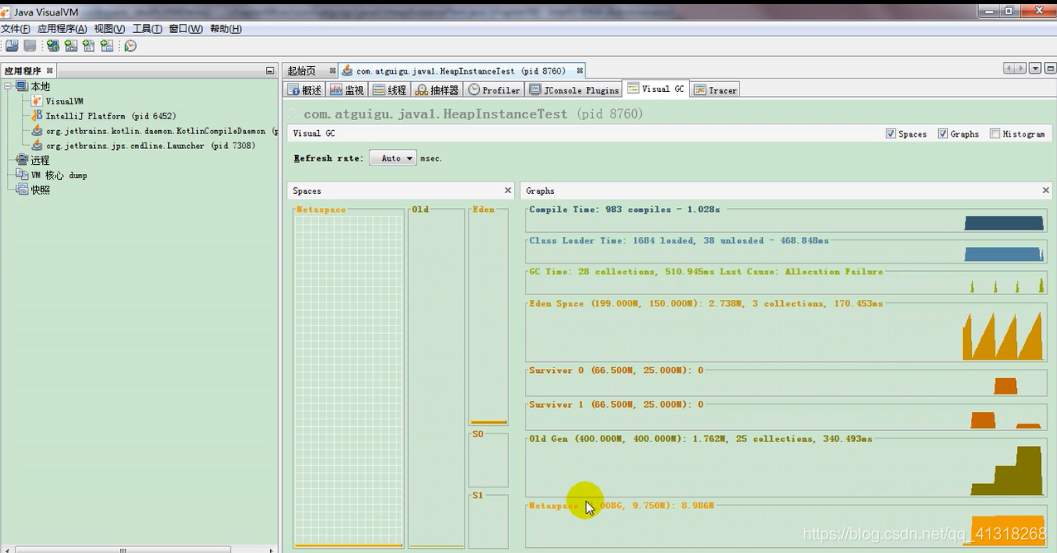The height and width of the screenshot is (553, 1057).
Task: Maximize the editor window button
Action: tap(1050, 68)
